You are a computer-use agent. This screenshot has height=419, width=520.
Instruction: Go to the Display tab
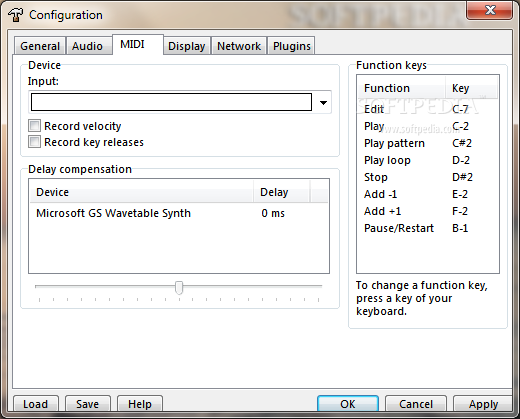(187, 46)
